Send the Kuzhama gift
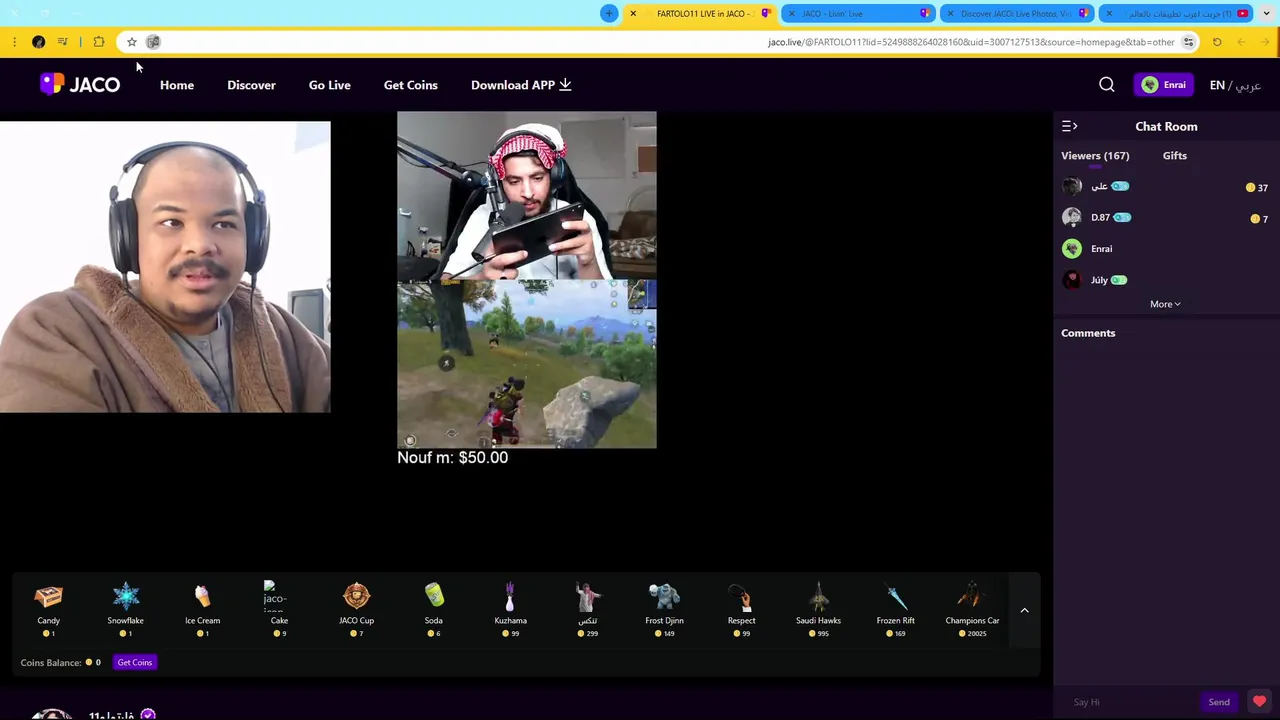 510,609
